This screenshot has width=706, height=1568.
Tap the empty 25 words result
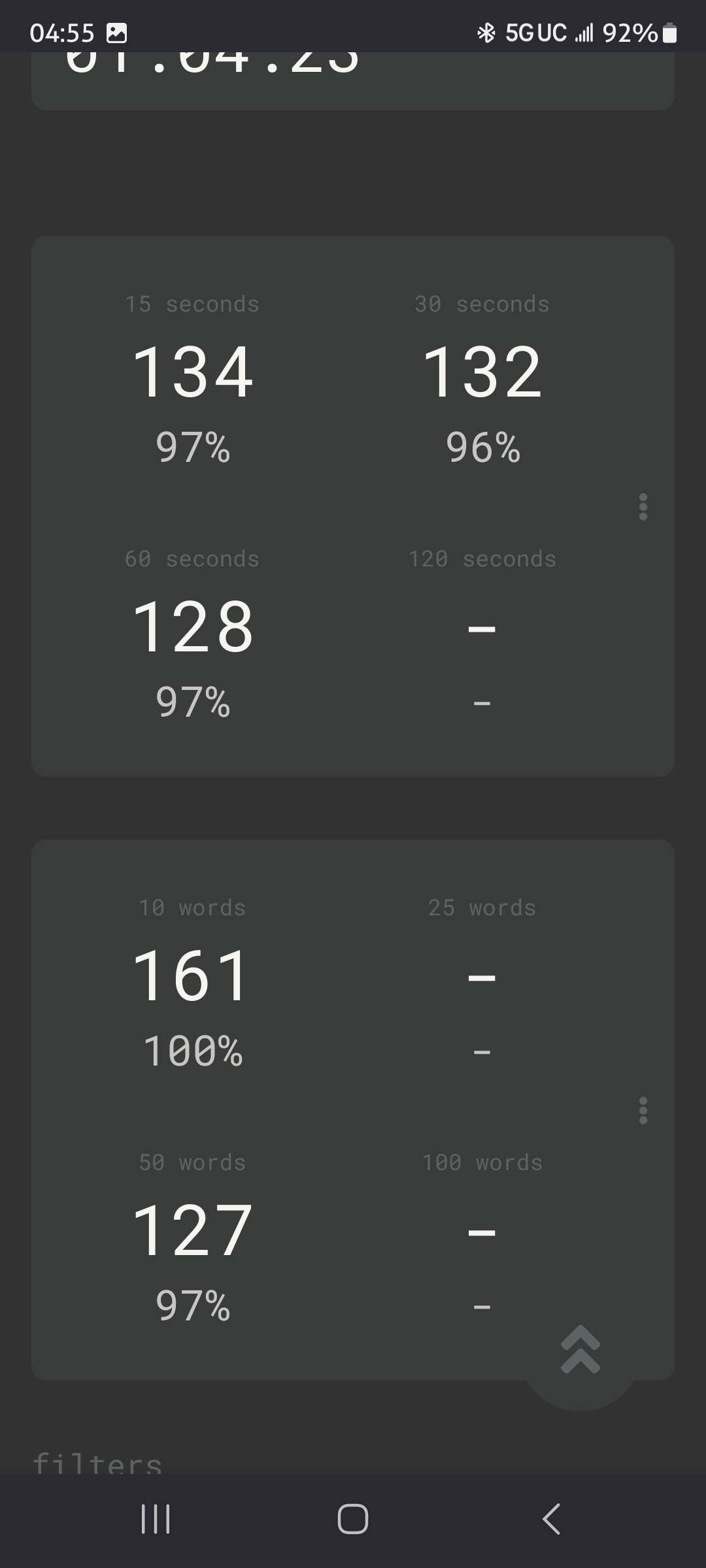click(x=482, y=977)
